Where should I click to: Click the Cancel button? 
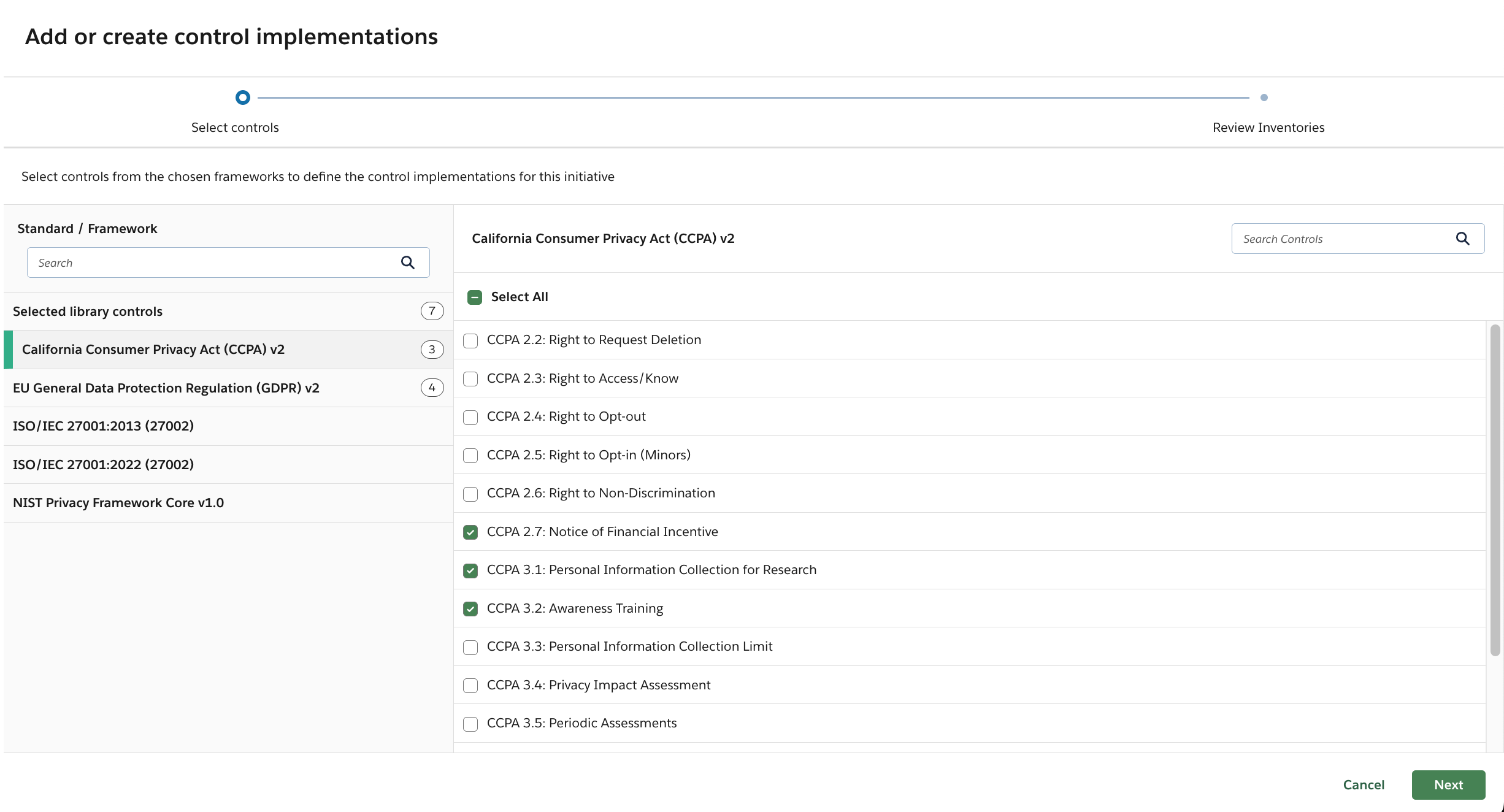1364,785
